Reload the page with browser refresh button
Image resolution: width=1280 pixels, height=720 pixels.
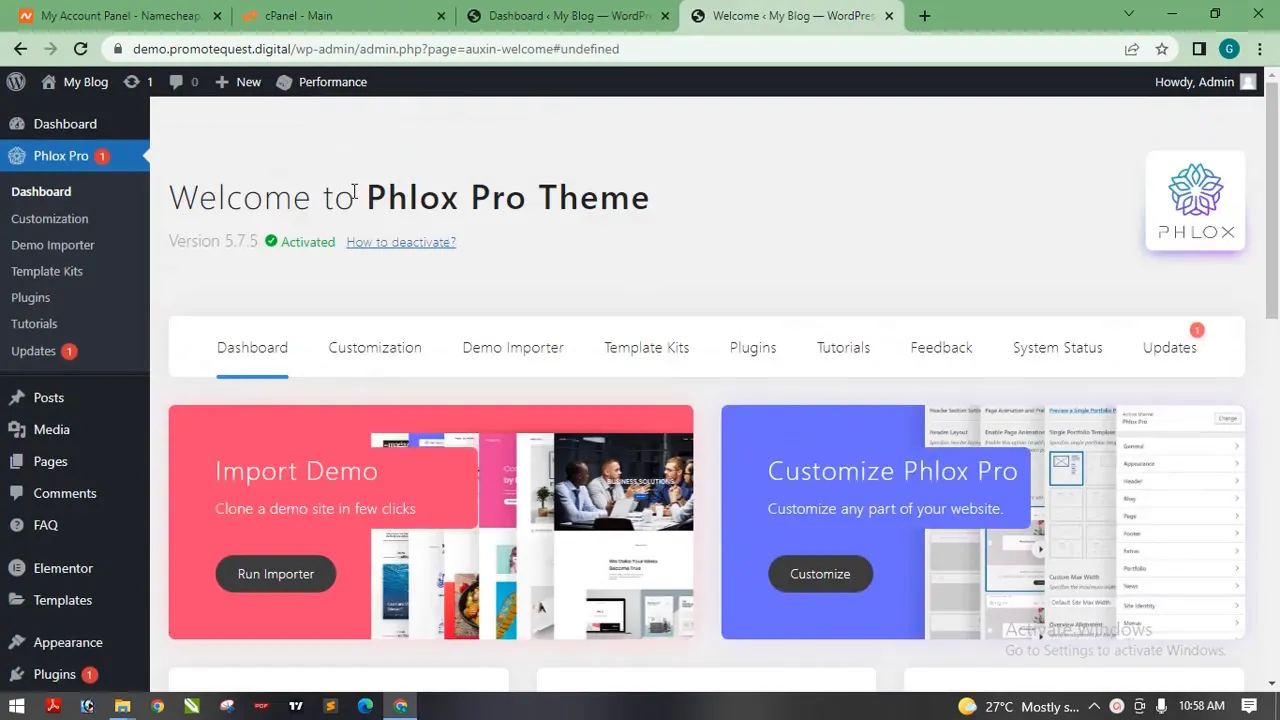tap(80, 49)
